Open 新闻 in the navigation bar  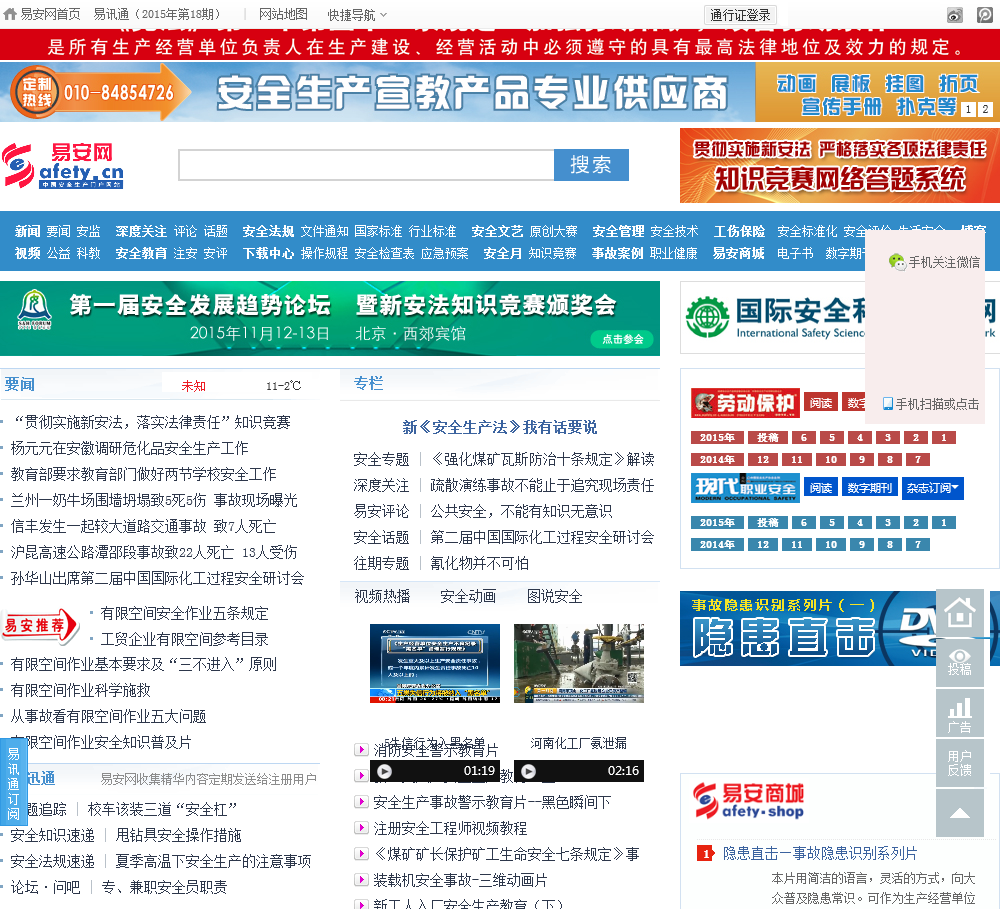[27, 231]
